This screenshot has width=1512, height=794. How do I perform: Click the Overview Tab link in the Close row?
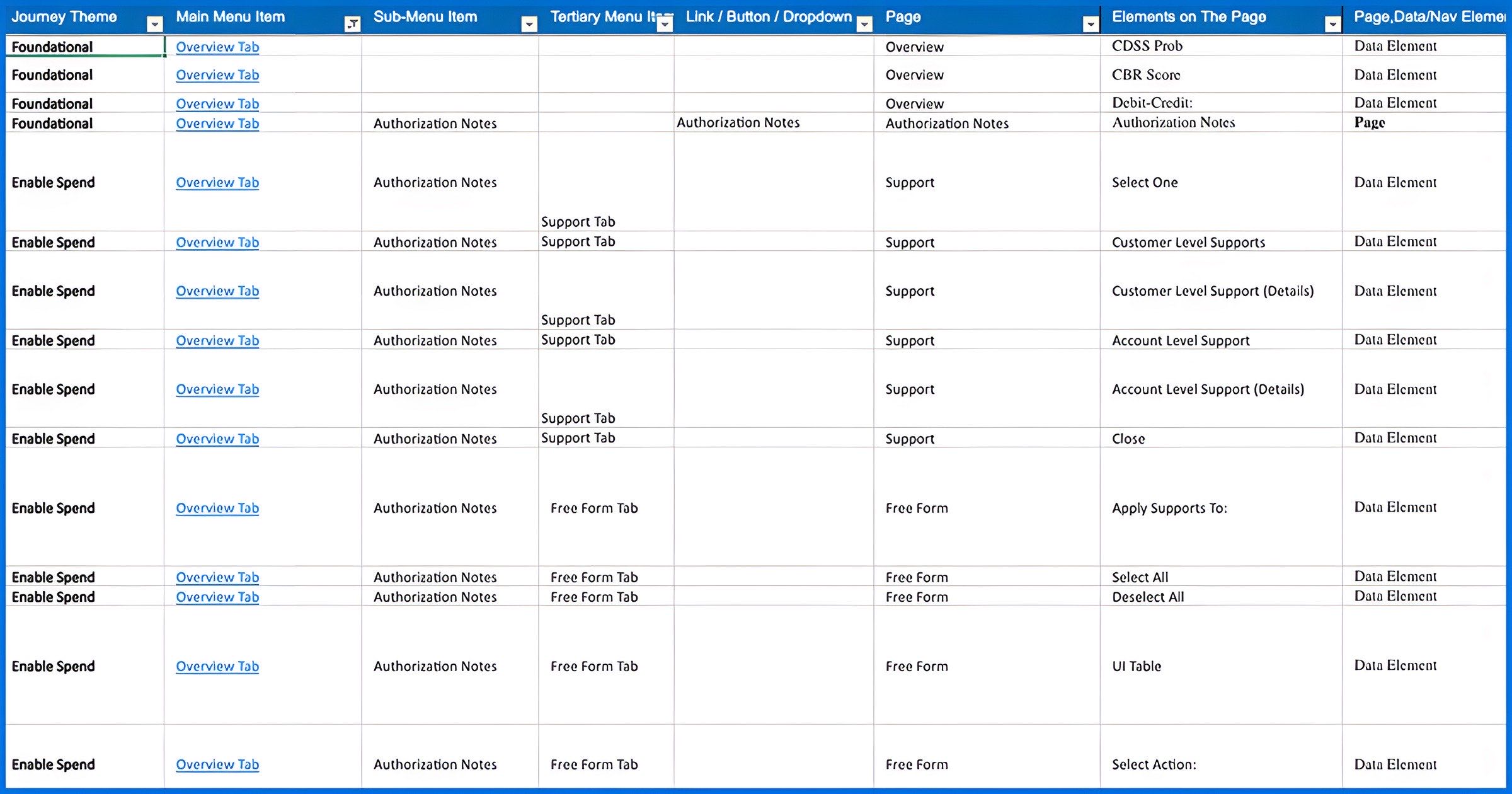click(217, 439)
